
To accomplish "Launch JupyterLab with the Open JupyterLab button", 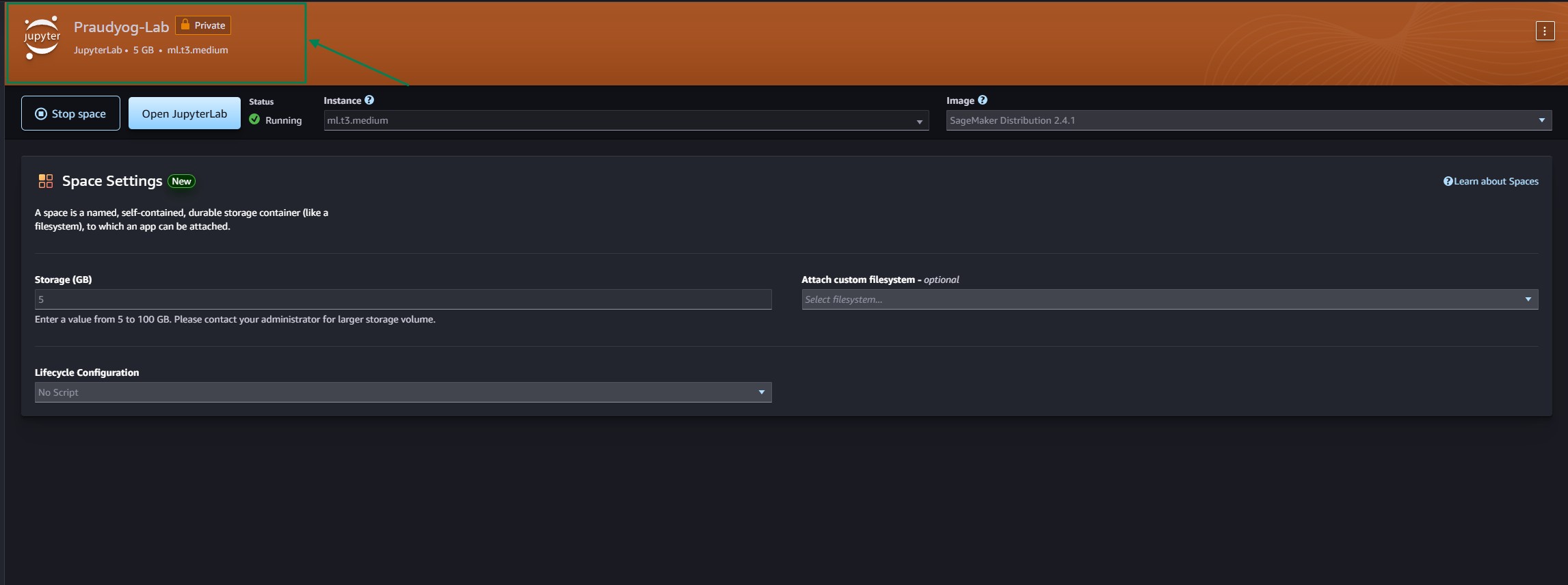I will (x=184, y=113).
